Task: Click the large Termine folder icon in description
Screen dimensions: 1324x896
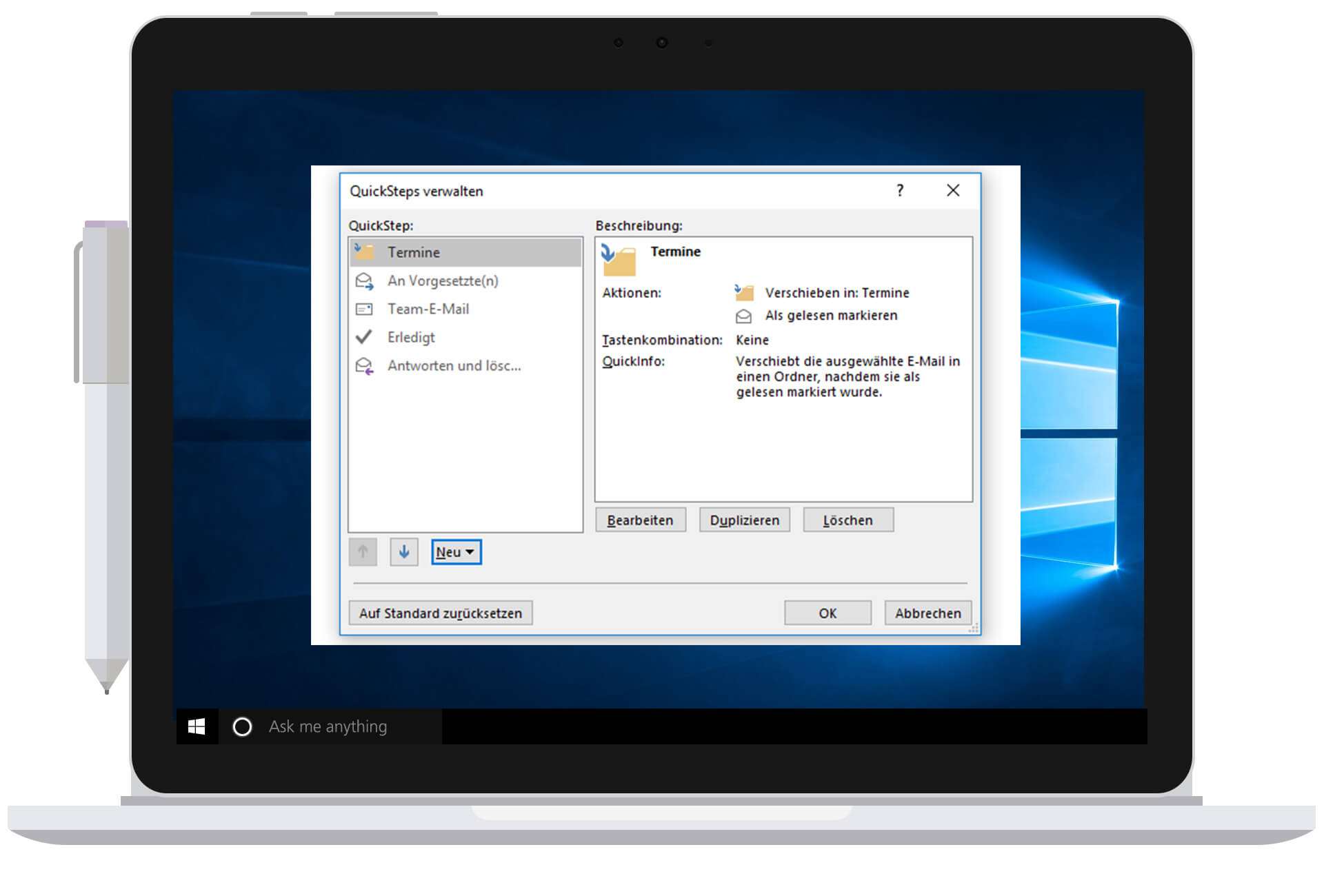Action: pyautogui.click(x=619, y=259)
